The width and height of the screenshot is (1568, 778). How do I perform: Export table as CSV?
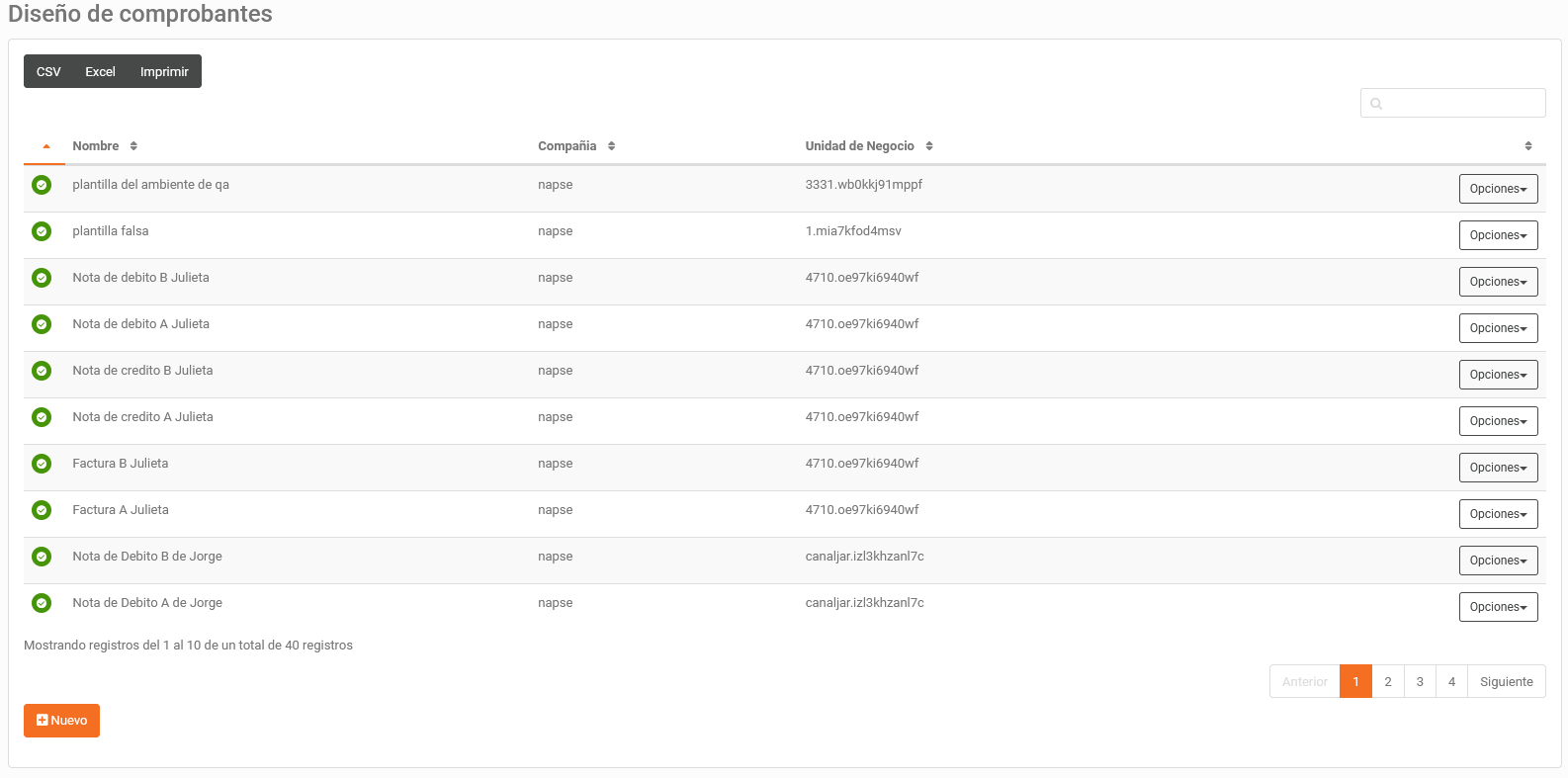(x=48, y=71)
